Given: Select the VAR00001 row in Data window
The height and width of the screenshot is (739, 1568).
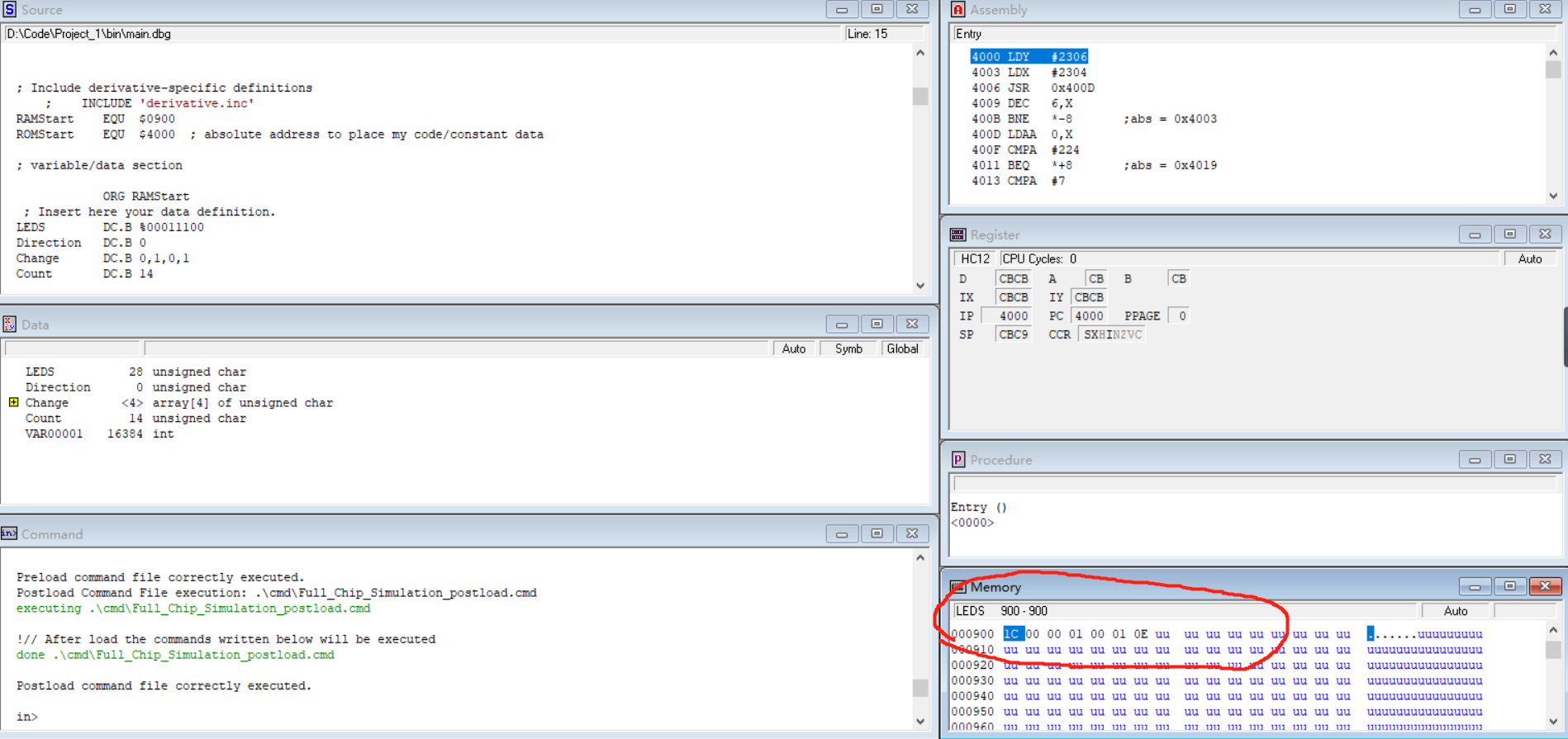Looking at the screenshot, I should 99,434.
